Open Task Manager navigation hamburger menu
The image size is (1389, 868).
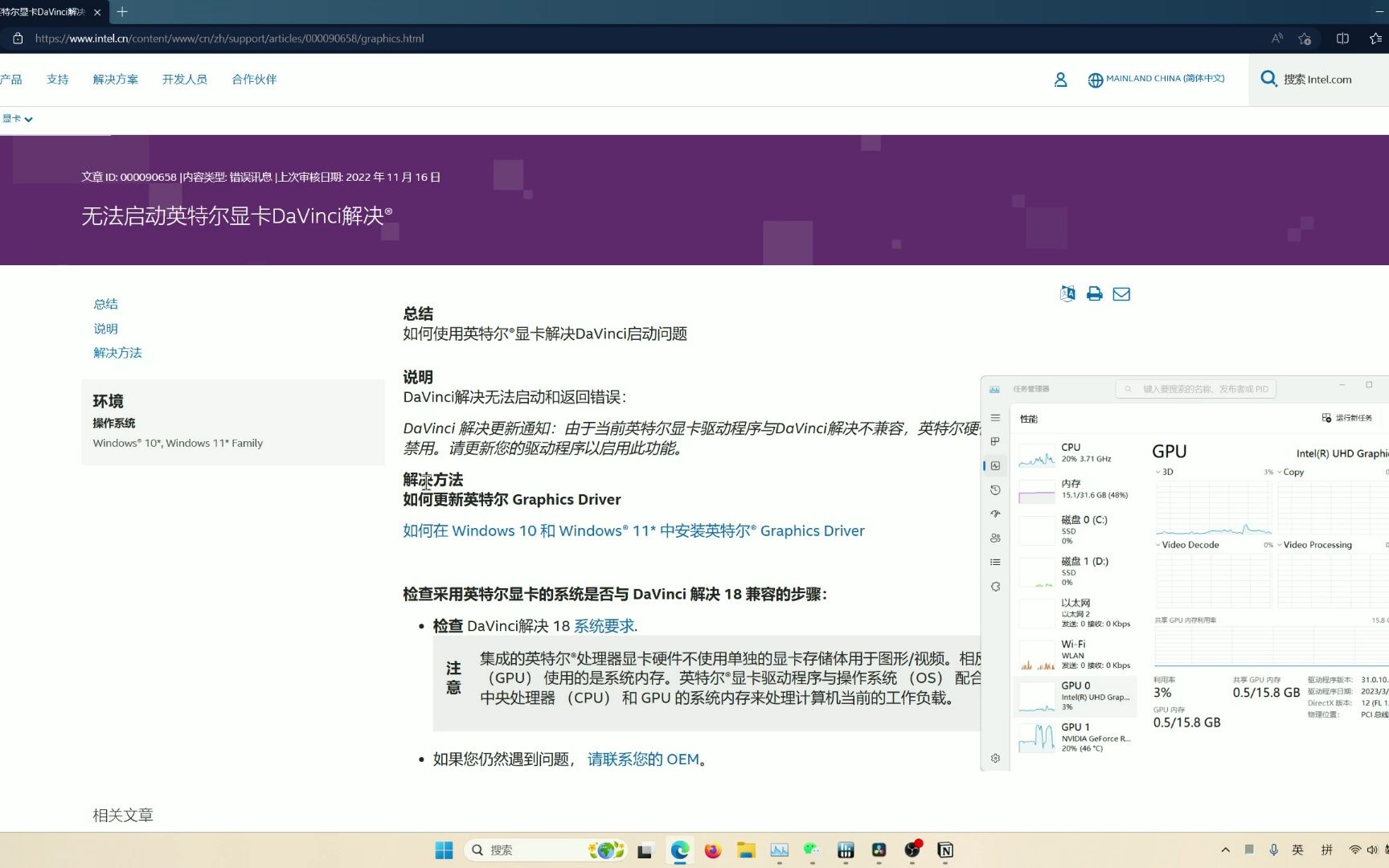click(x=995, y=417)
